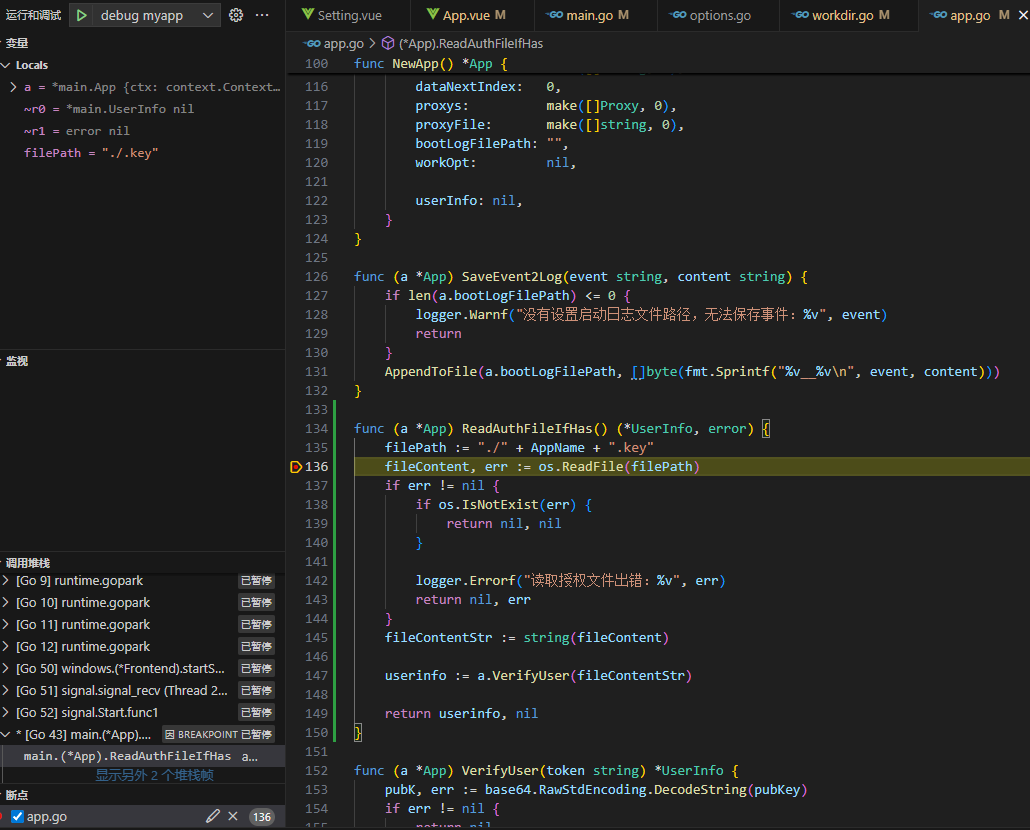Switch to the Setting.vue tab

[349, 15]
